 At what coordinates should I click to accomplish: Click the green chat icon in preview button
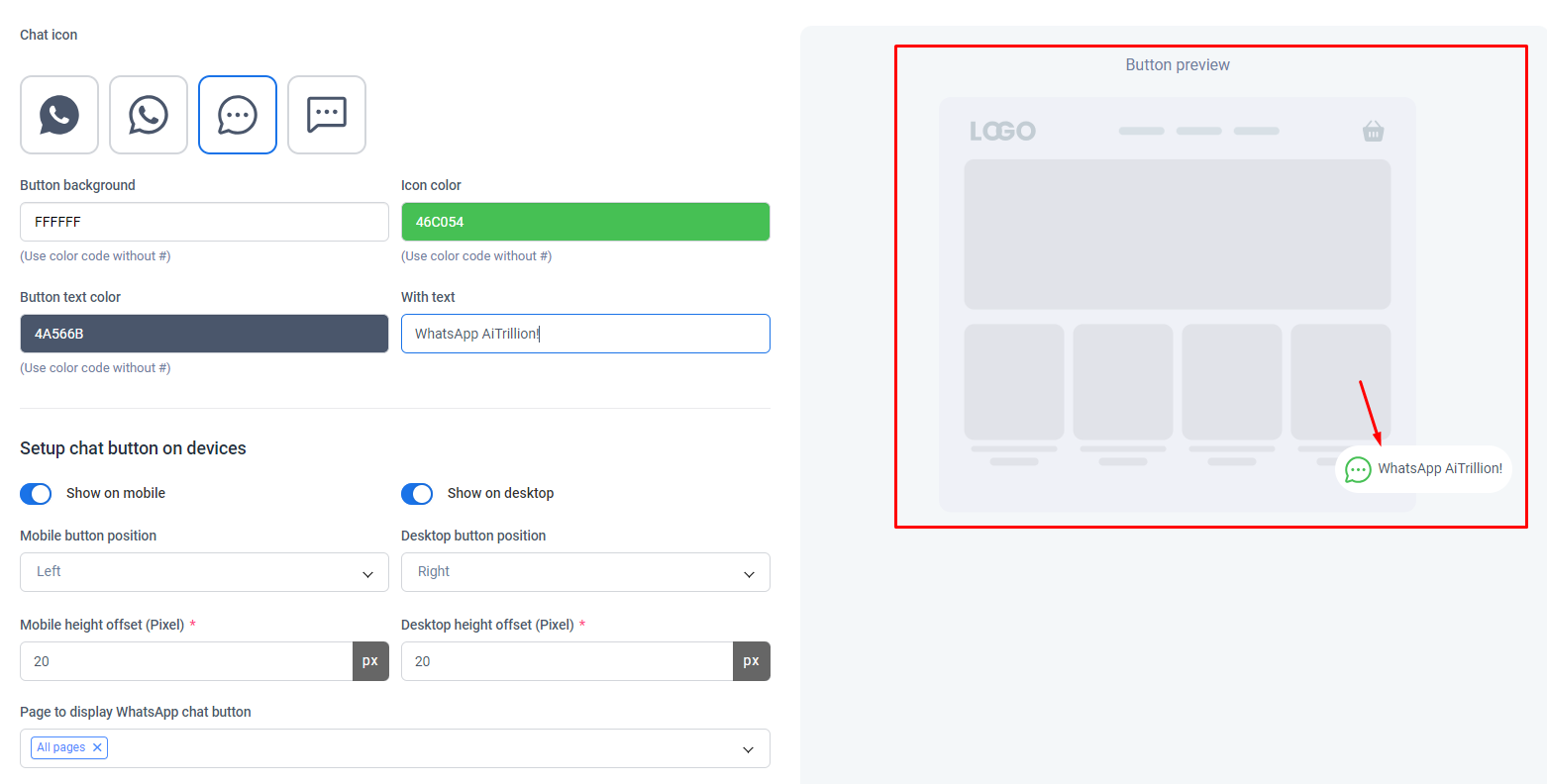click(1358, 469)
